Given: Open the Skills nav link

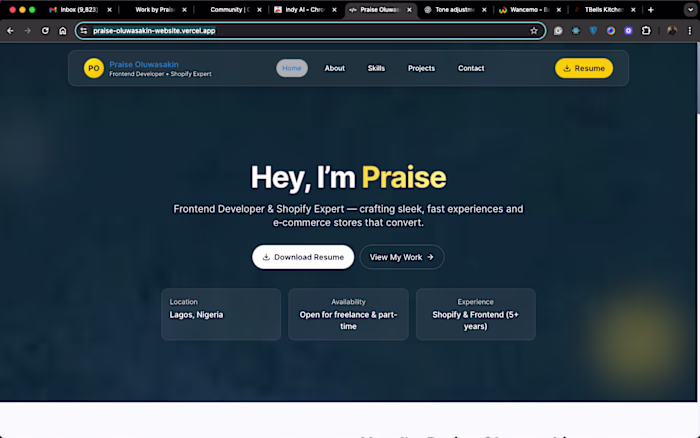Looking at the screenshot, I should pyautogui.click(x=376, y=68).
